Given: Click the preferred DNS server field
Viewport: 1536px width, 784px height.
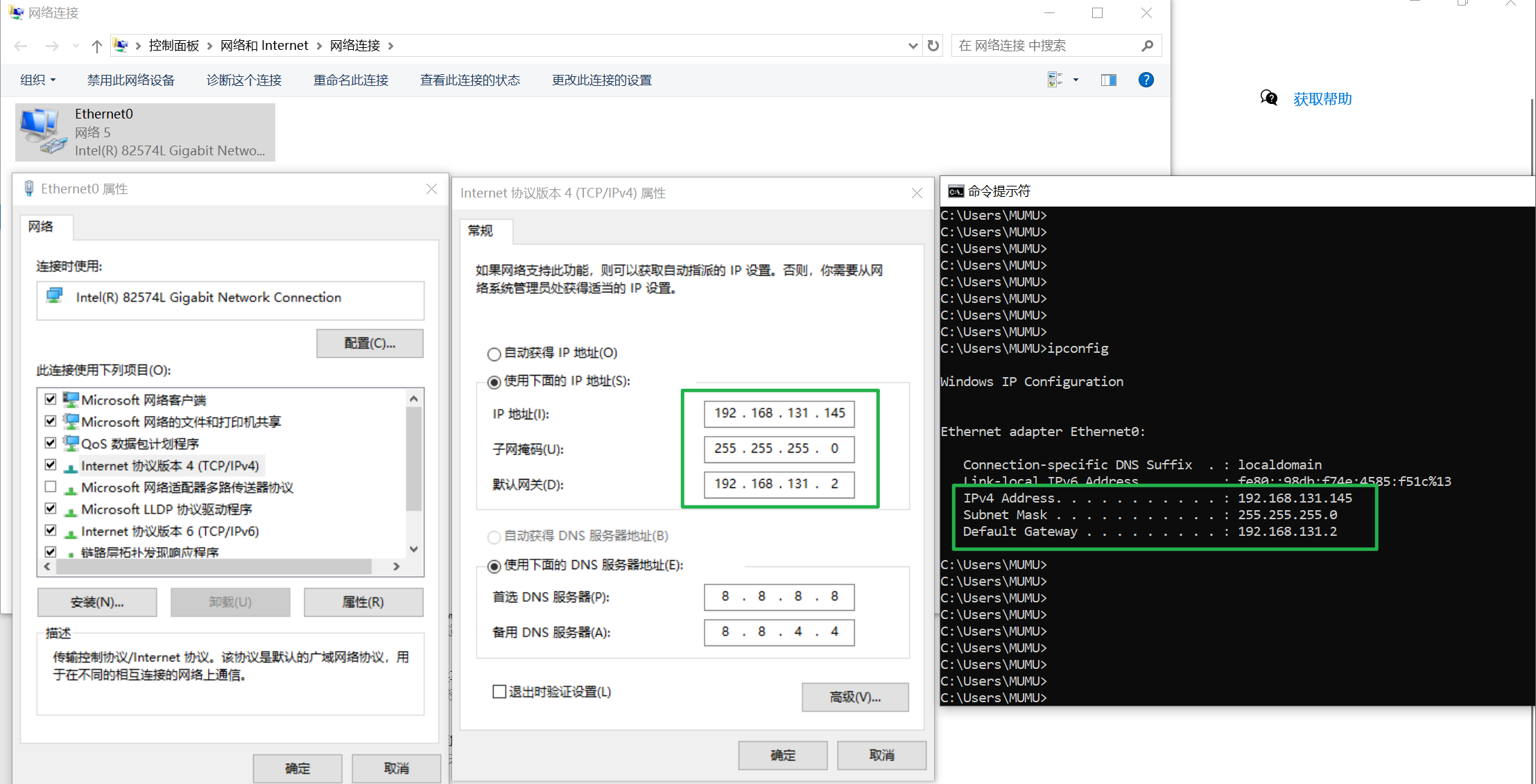Looking at the screenshot, I should tap(779, 597).
